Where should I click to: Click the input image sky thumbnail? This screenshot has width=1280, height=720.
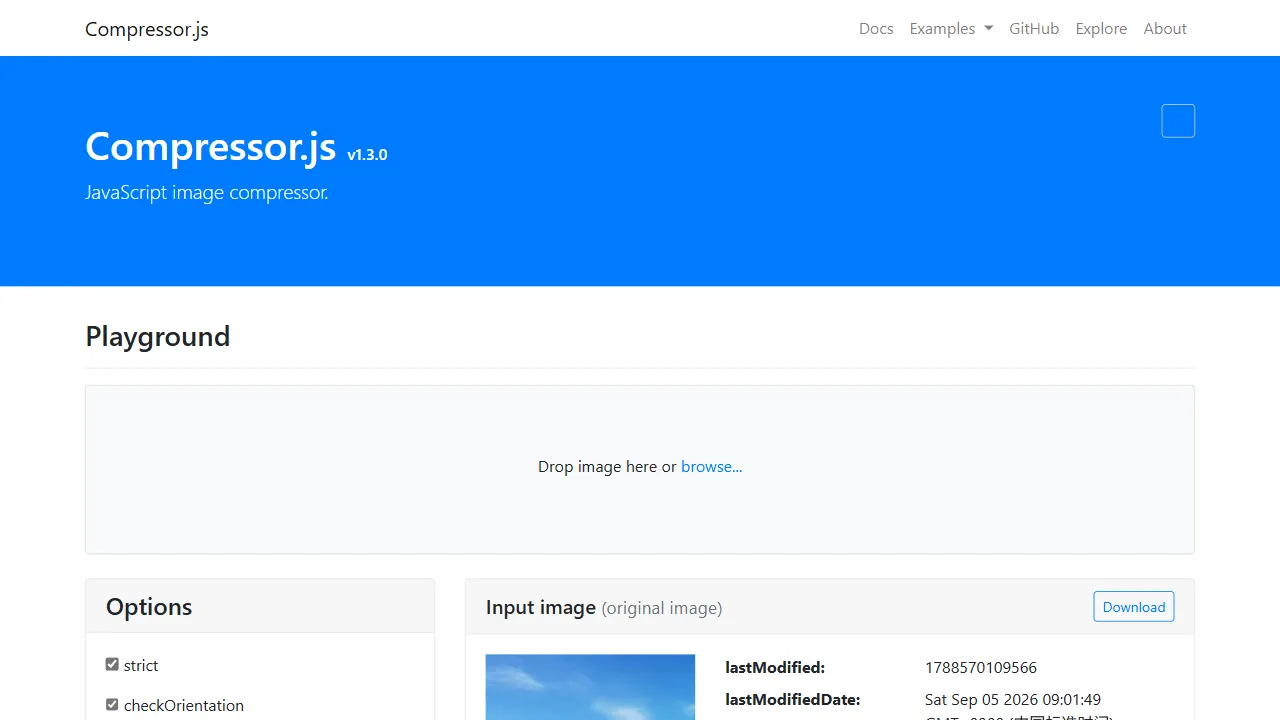[590, 687]
